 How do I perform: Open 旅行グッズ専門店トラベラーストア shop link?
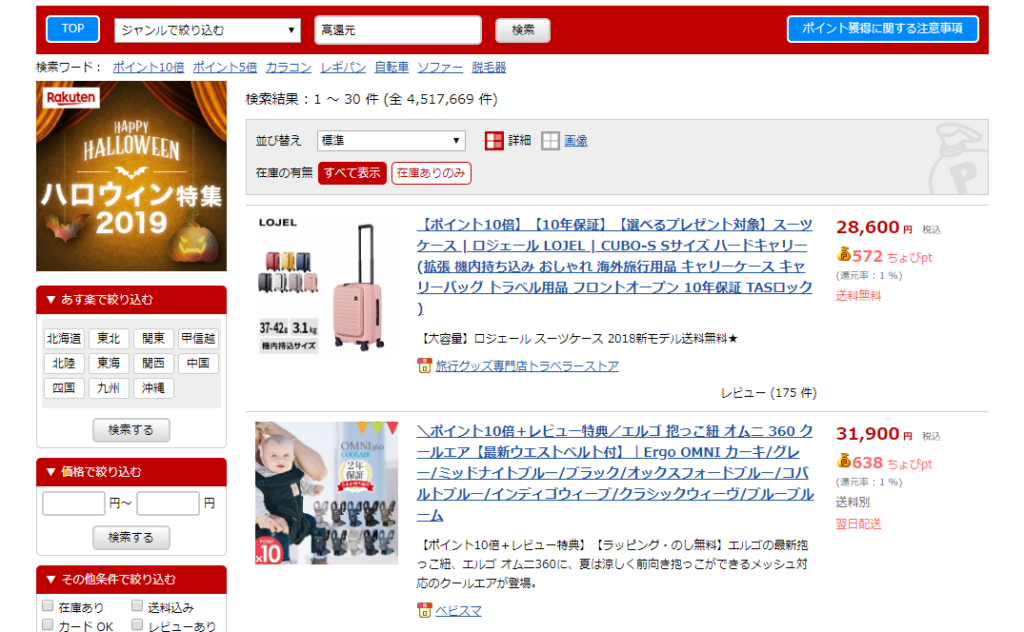[527, 366]
